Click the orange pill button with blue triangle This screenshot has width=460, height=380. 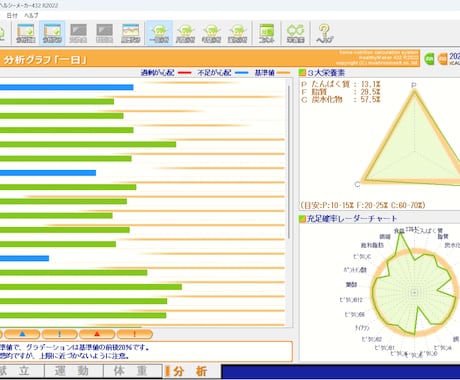point(22,334)
